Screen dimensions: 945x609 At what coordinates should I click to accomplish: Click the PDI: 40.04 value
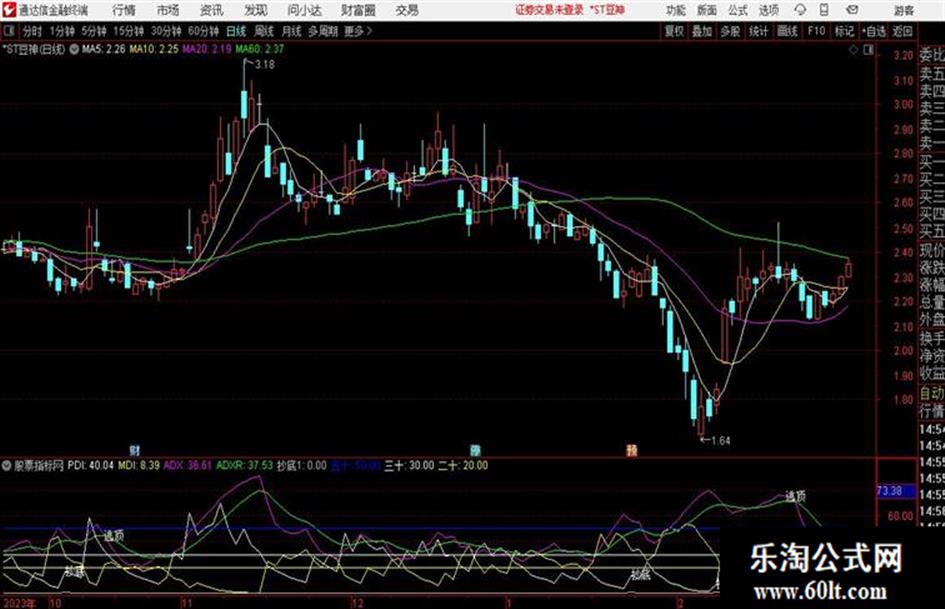click(90, 465)
